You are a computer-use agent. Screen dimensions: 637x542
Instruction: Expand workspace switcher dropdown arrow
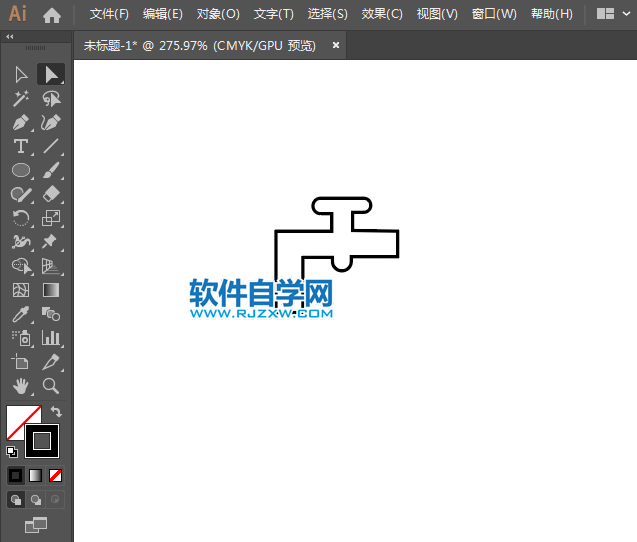(x=626, y=14)
